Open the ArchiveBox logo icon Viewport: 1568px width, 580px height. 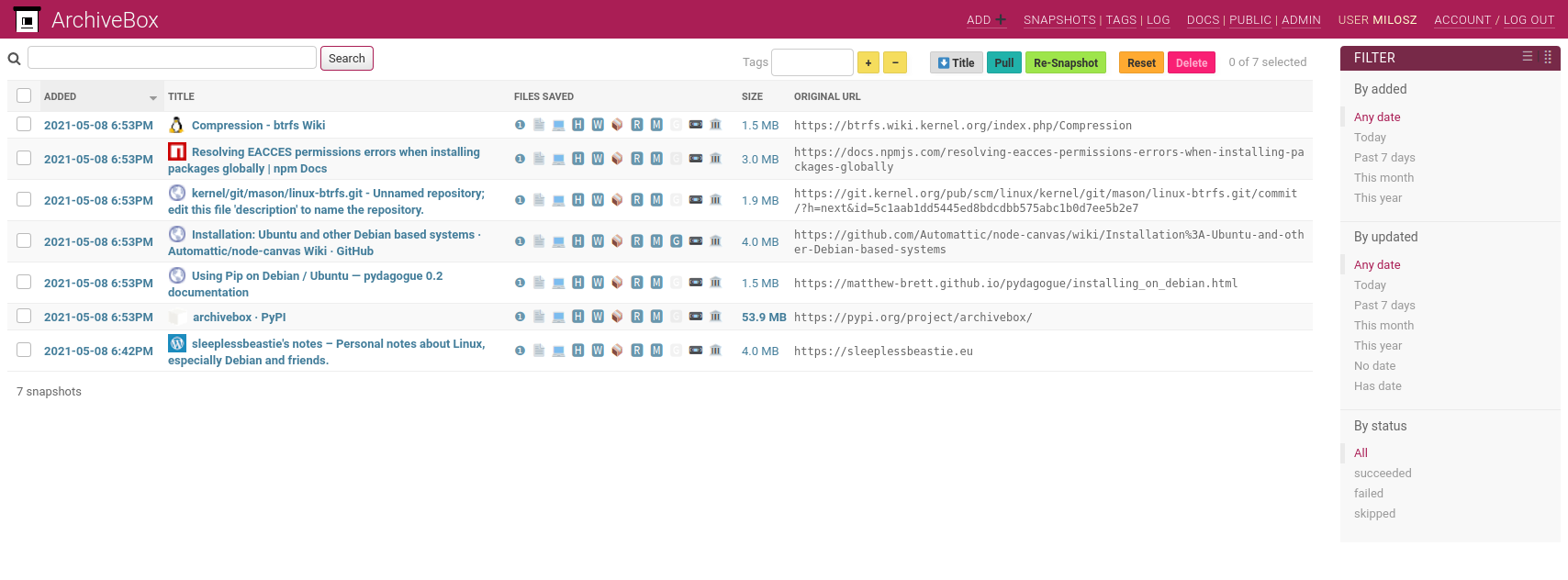pos(27,19)
